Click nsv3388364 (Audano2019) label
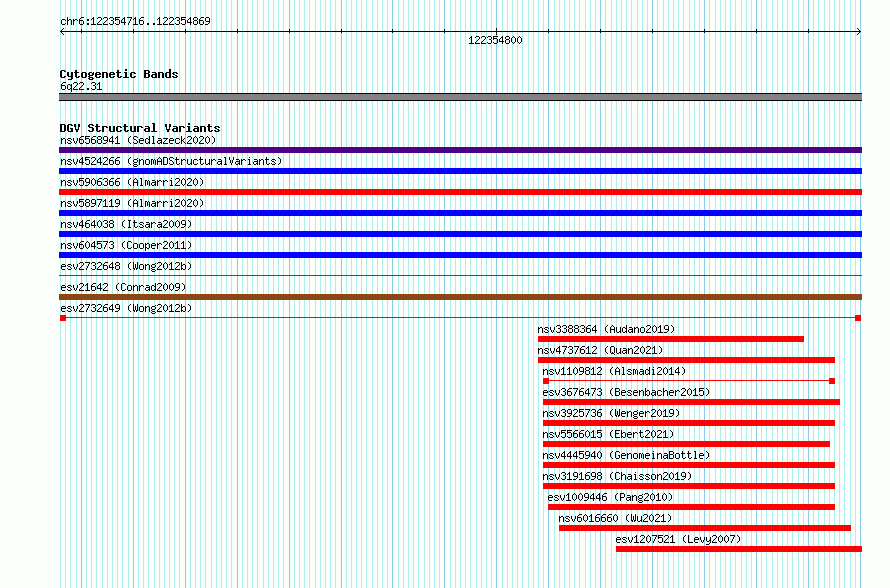The image size is (890, 588). click(x=606, y=329)
